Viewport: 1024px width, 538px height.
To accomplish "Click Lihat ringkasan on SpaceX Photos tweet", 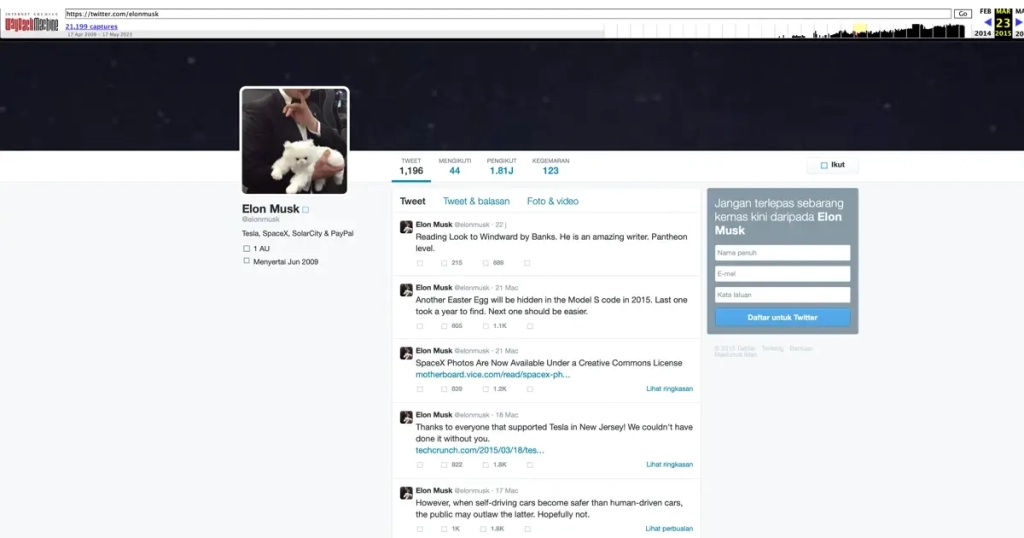I will point(669,389).
